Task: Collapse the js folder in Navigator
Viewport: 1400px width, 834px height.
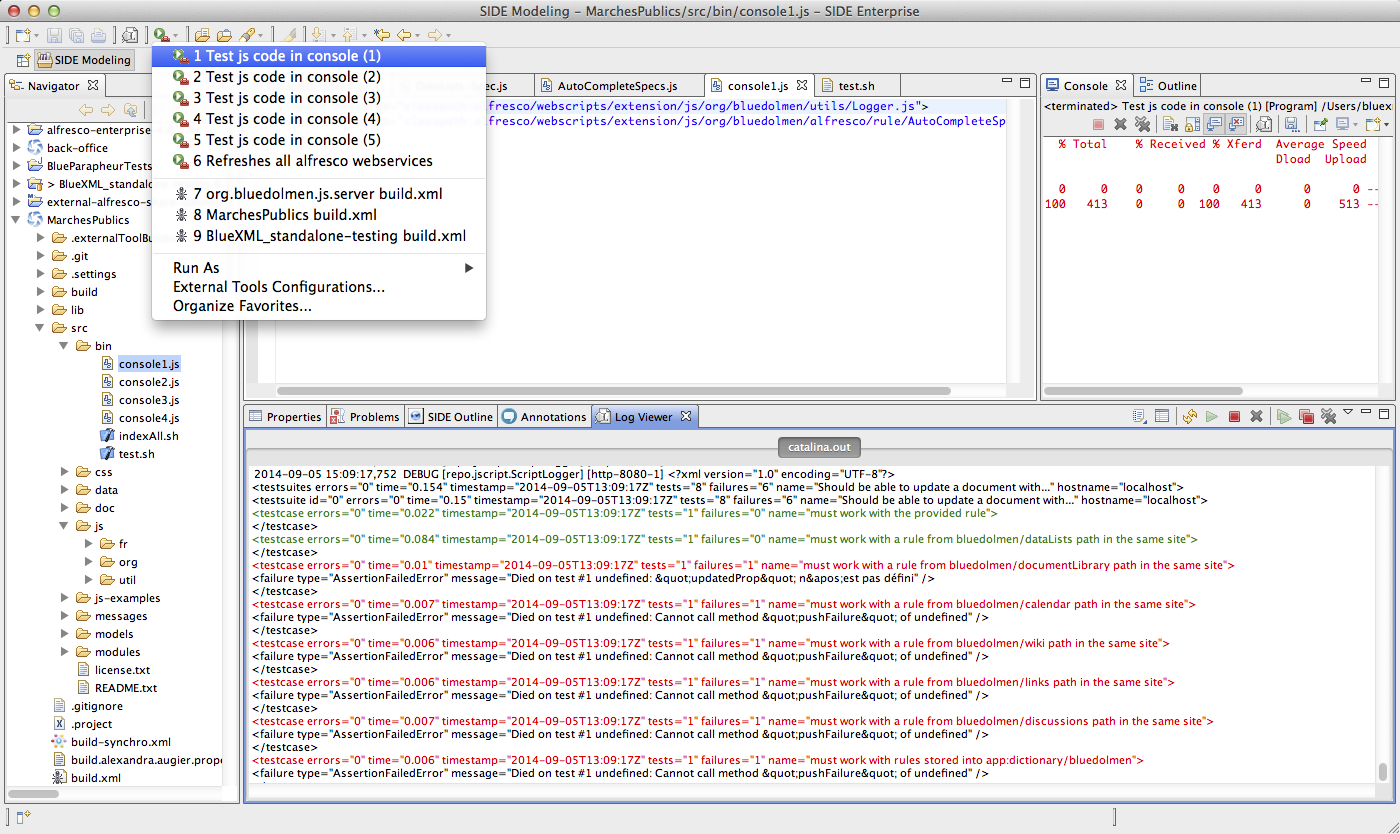Action: click(x=64, y=526)
